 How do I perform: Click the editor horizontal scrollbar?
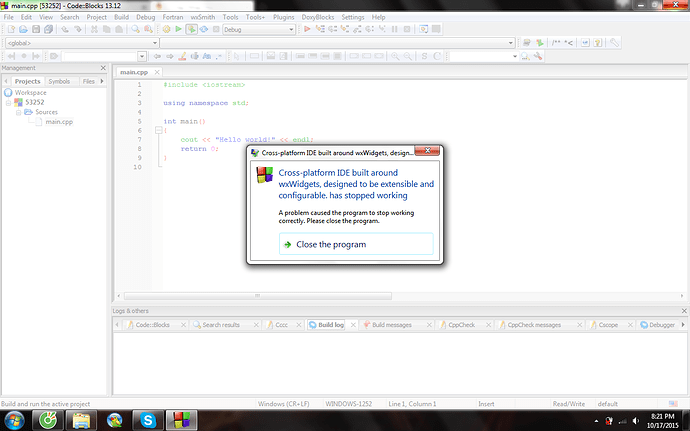(258, 296)
